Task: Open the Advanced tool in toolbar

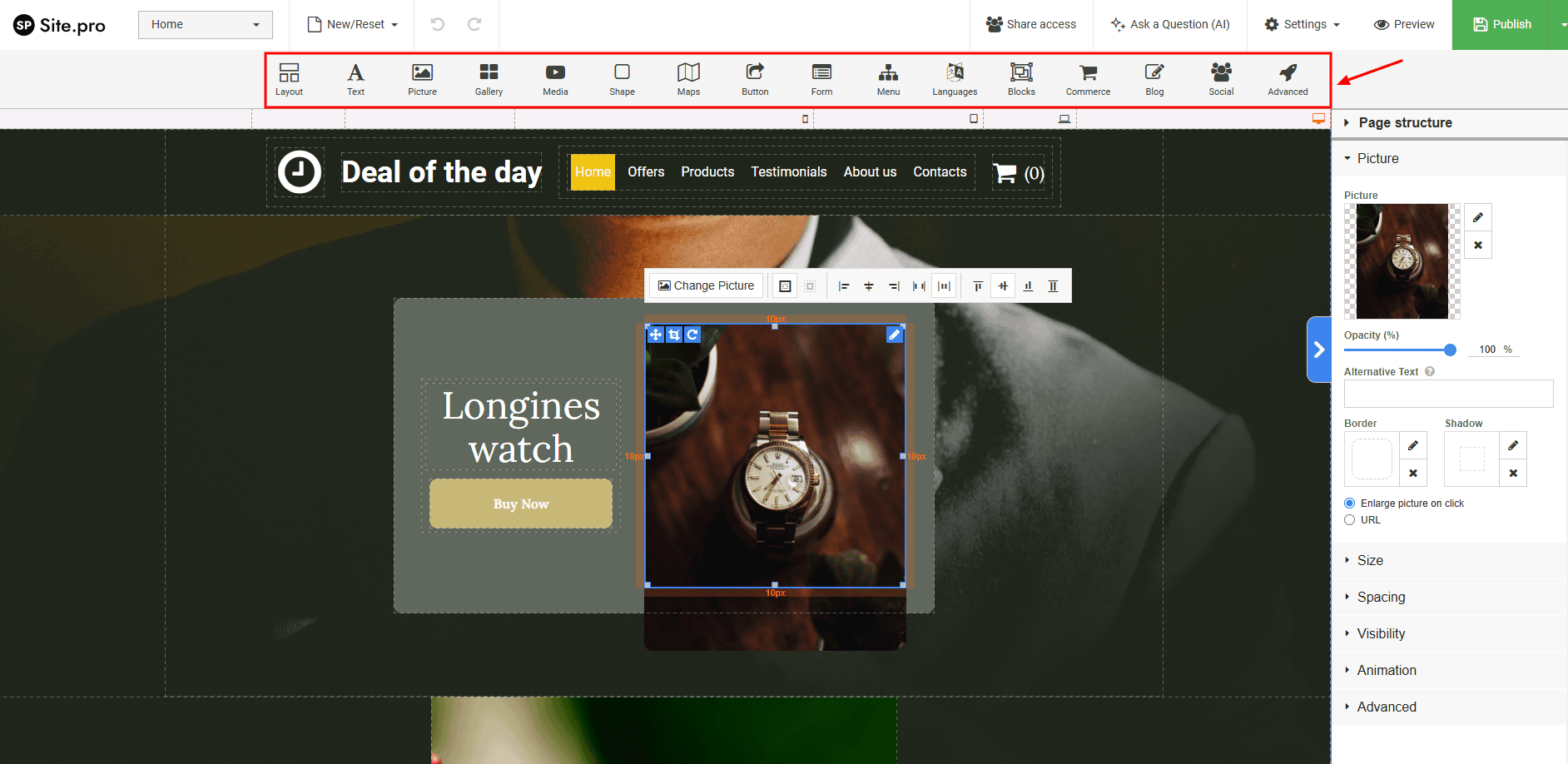Action: tap(1288, 80)
